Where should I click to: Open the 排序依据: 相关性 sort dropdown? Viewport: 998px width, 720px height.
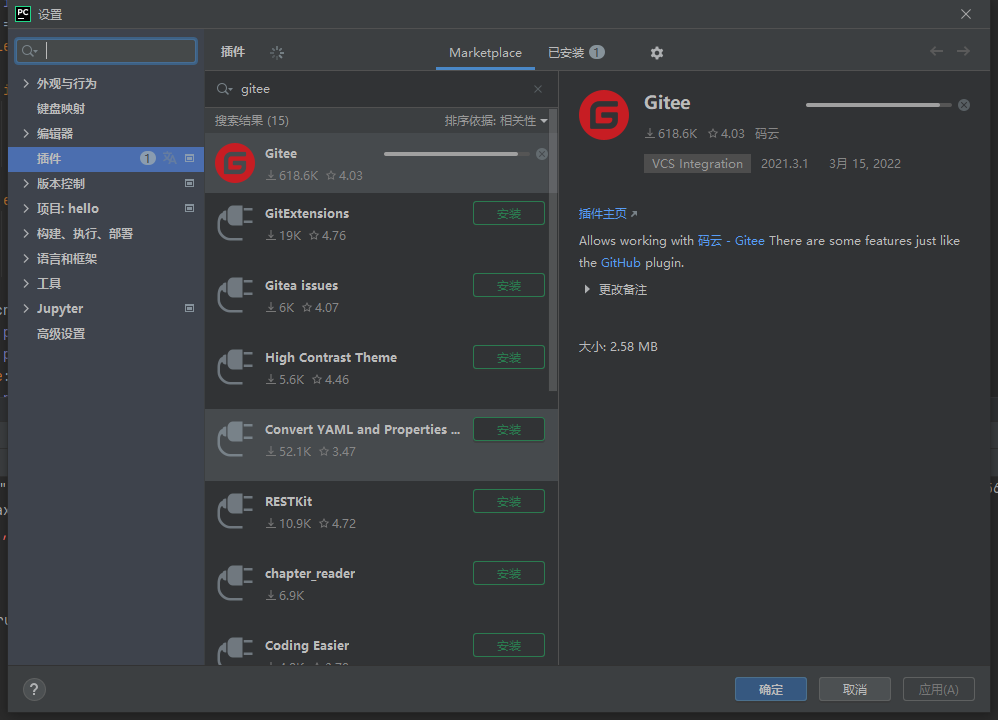tap(495, 121)
